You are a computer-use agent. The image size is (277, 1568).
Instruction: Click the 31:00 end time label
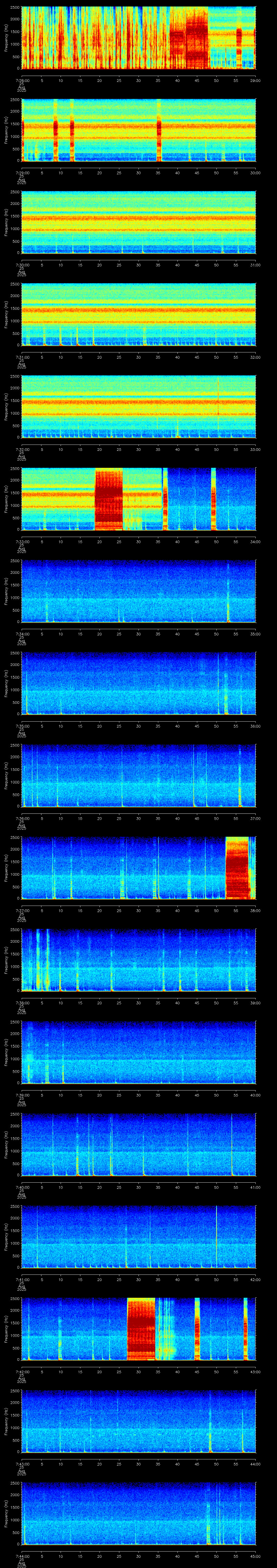click(255, 265)
